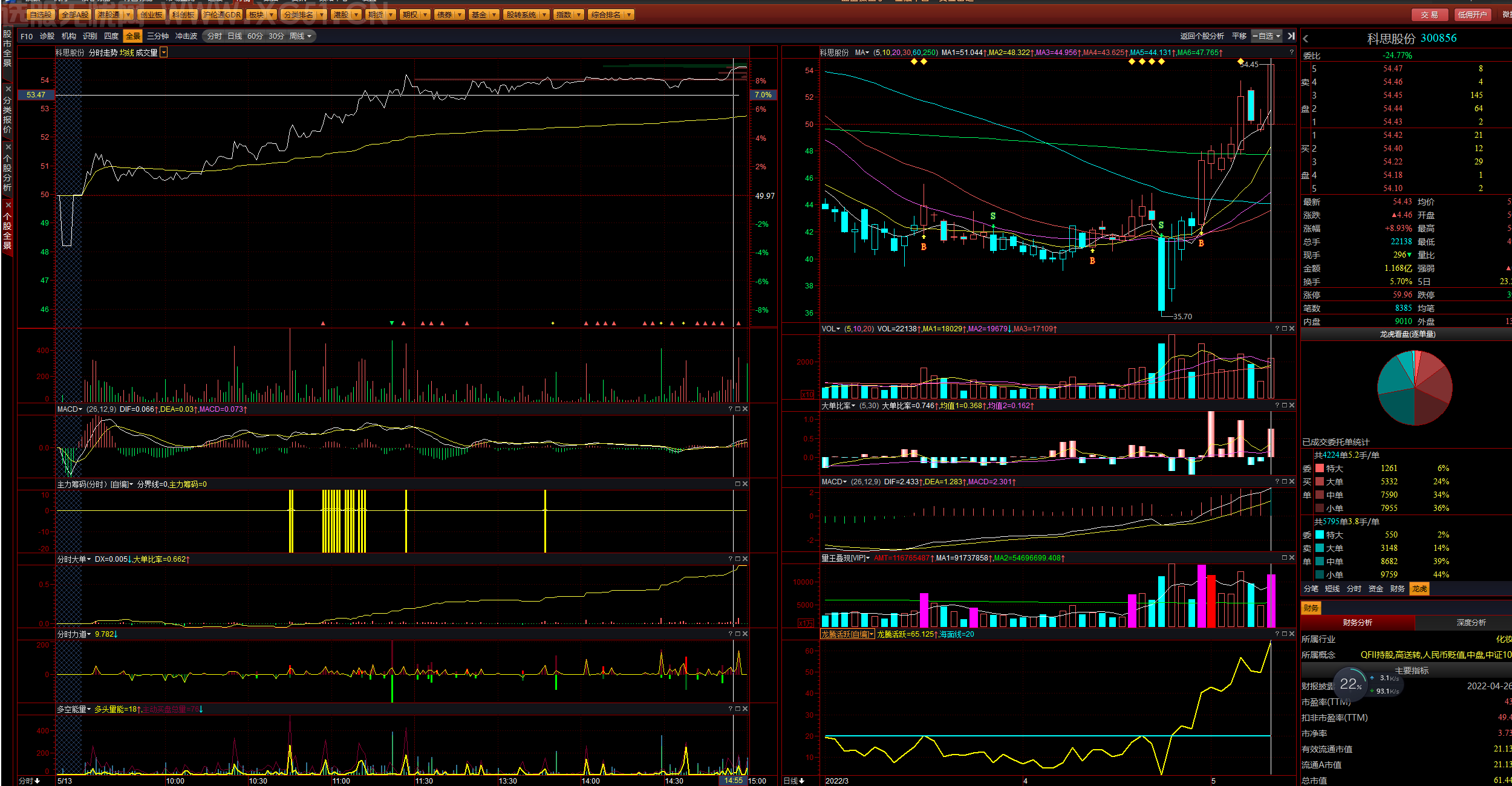Select the 60分 period toggle
The height and width of the screenshot is (786, 1512).
click(x=255, y=36)
